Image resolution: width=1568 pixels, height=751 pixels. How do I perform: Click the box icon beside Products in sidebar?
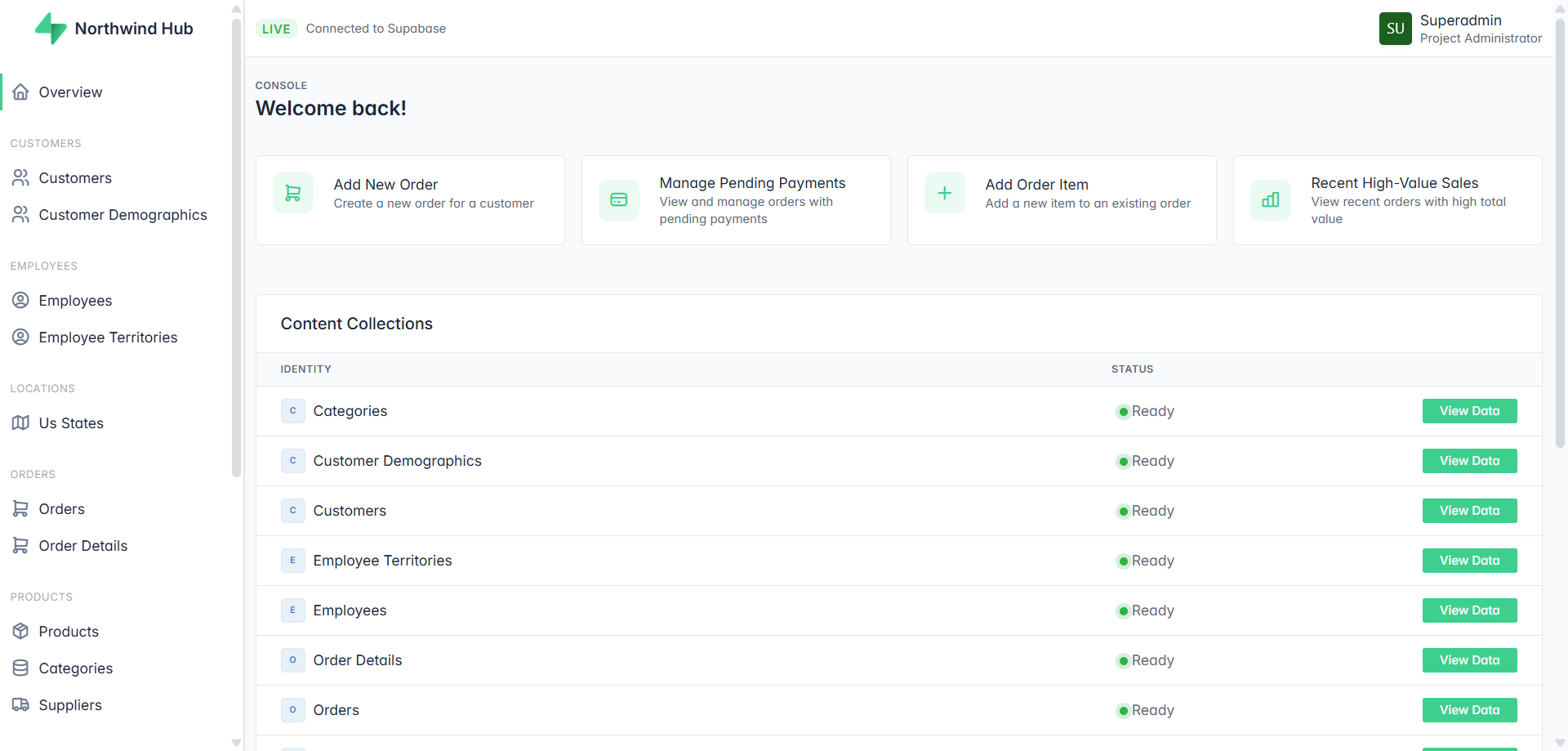[x=20, y=632]
